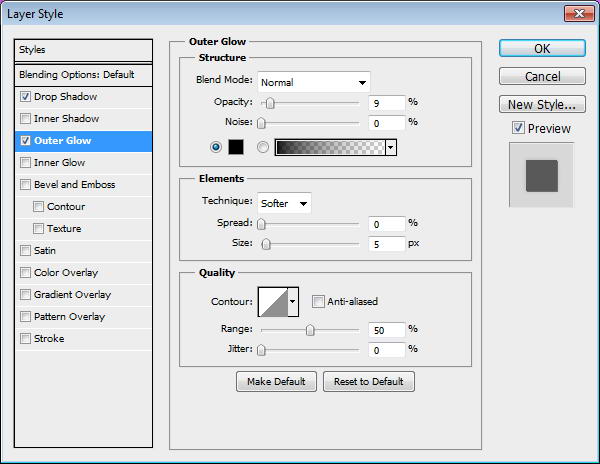The image size is (600, 464).
Task: Click Reset to Default button
Action: 368,381
